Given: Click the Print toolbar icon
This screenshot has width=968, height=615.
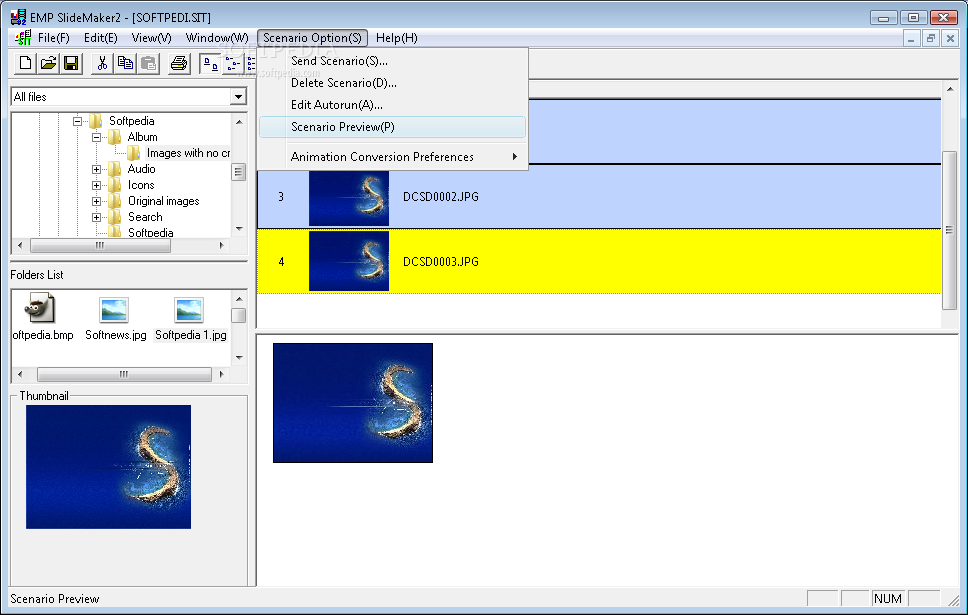Looking at the screenshot, I should (x=179, y=64).
